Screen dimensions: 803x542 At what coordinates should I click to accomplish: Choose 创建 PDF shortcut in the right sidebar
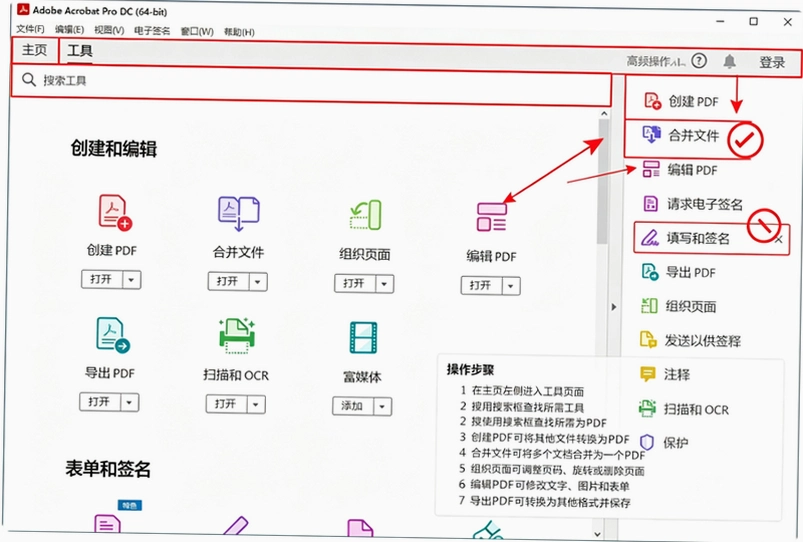pyautogui.click(x=681, y=101)
